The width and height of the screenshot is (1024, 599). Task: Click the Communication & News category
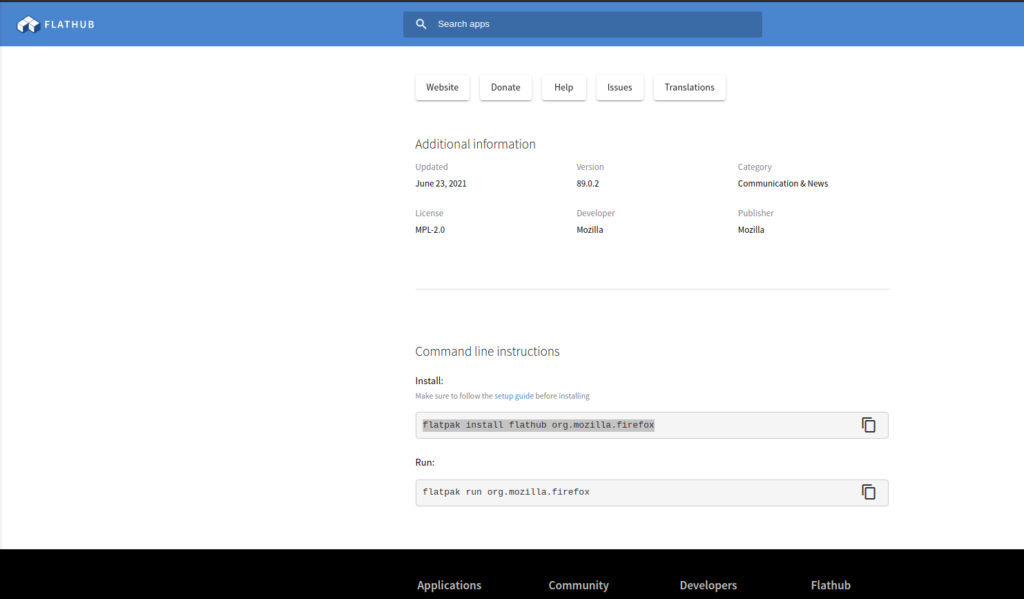[782, 184]
